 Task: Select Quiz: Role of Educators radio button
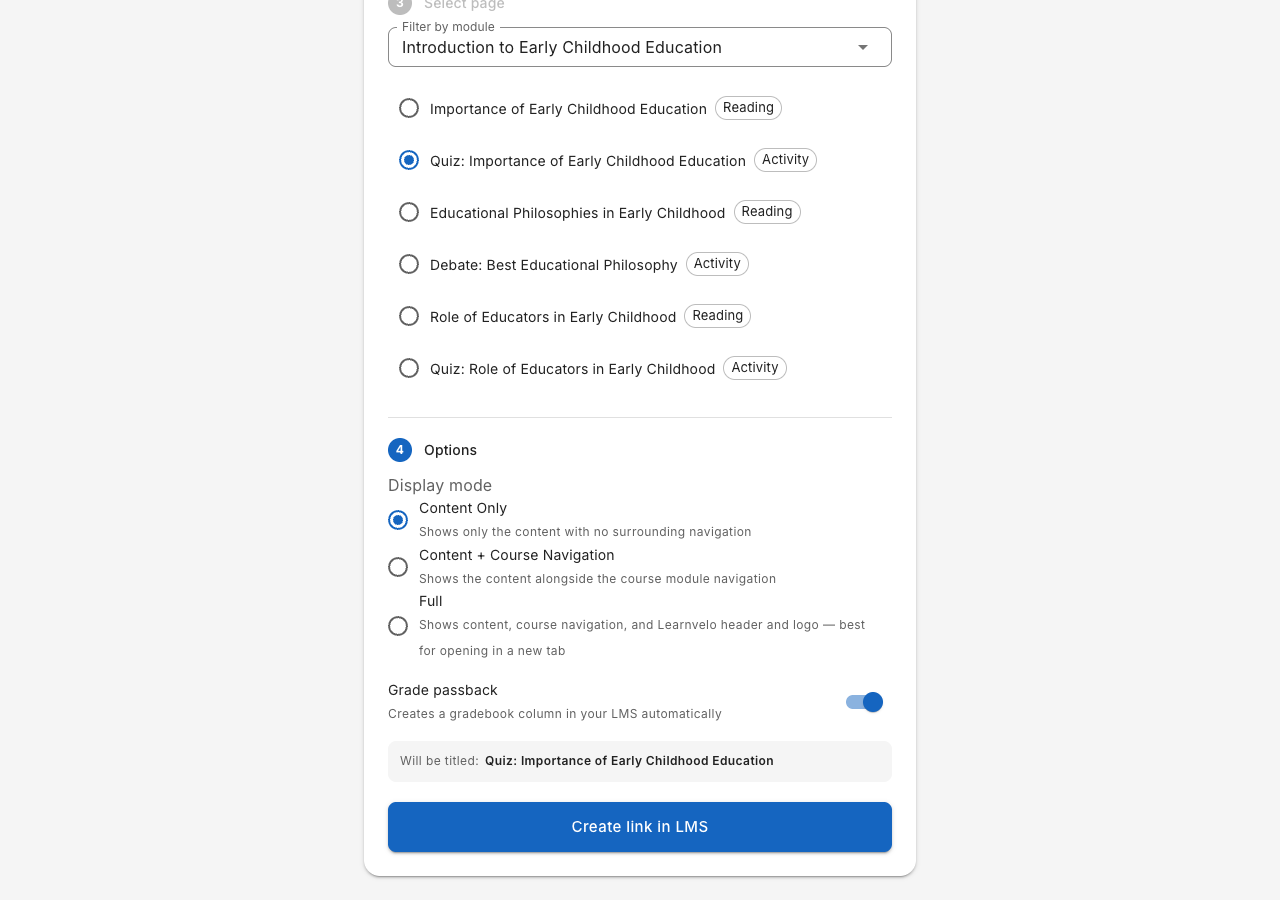(x=409, y=368)
